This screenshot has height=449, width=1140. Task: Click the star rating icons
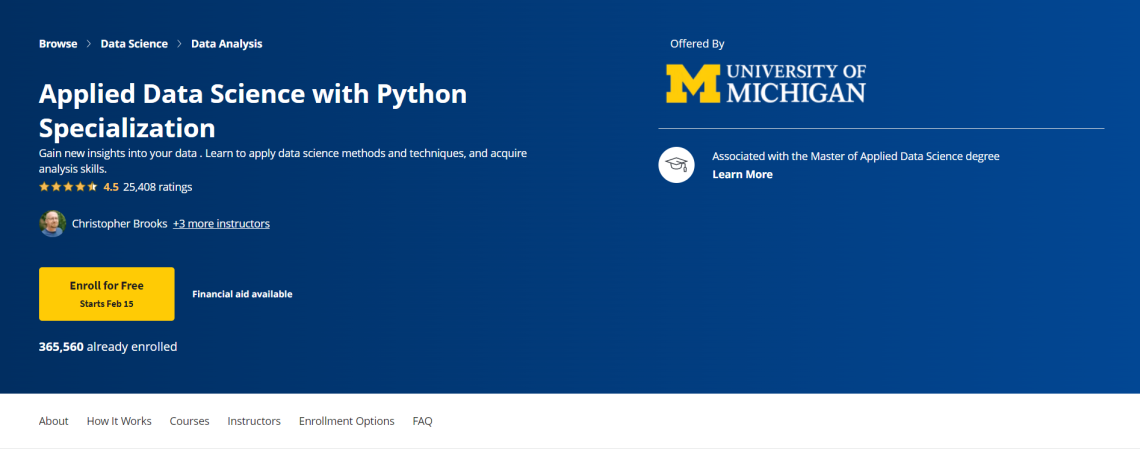tap(68, 187)
